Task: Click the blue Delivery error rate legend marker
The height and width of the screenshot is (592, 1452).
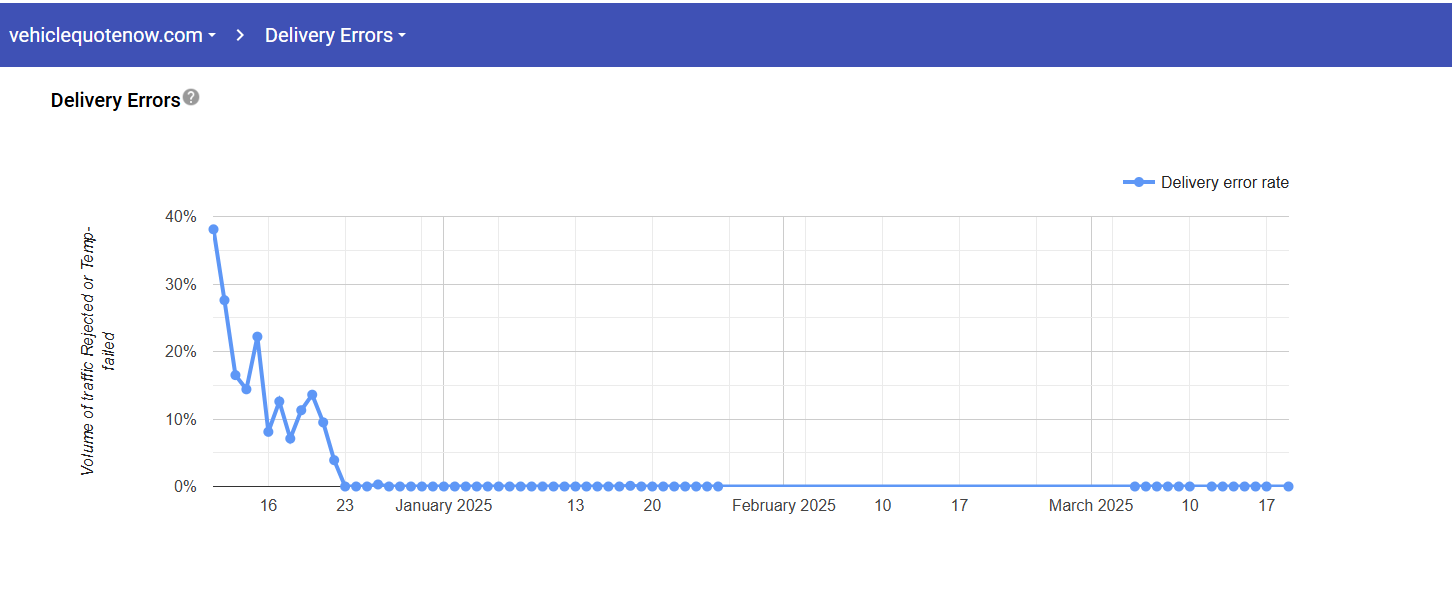Action: coord(1139,182)
